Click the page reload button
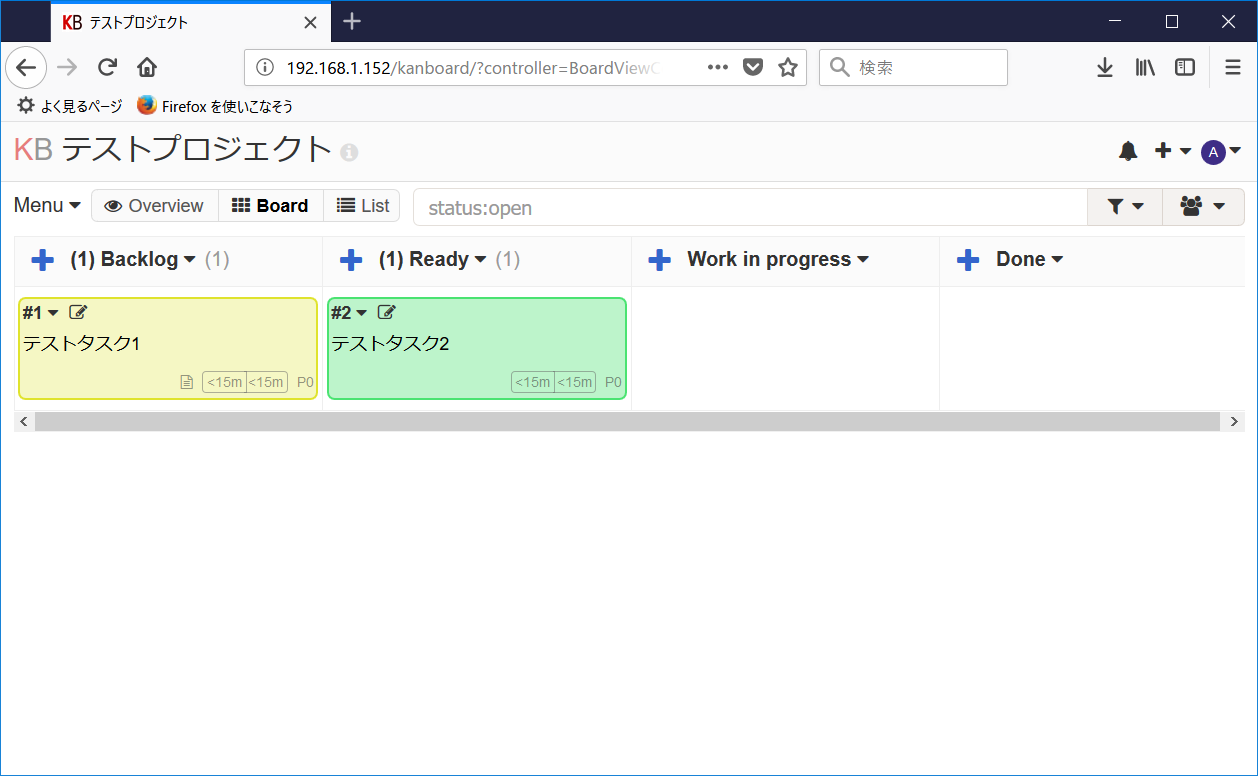 pyautogui.click(x=107, y=67)
